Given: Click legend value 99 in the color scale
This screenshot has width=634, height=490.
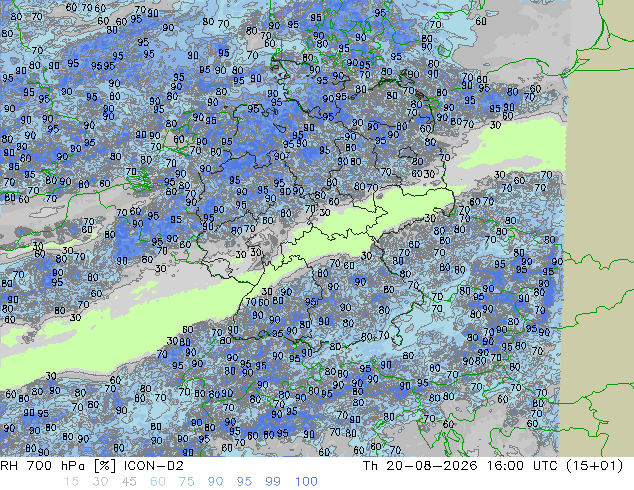Looking at the screenshot, I should pyautogui.click(x=273, y=482).
